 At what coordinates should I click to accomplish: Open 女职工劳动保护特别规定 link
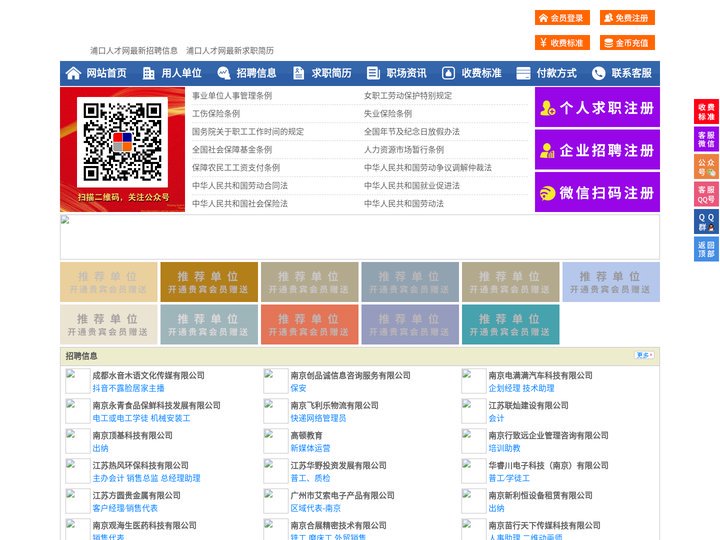(x=408, y=96)
